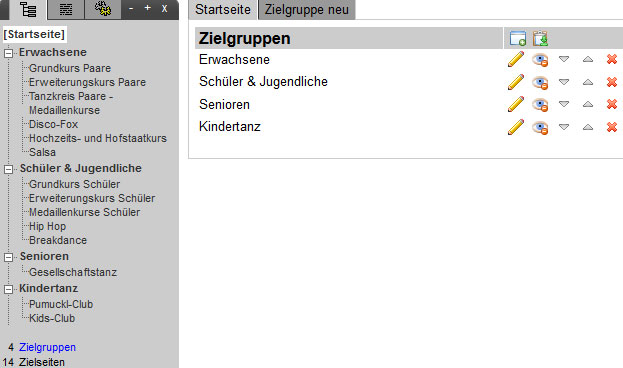Collapse the Erwachsene tree node

click(x=8, y=53)
